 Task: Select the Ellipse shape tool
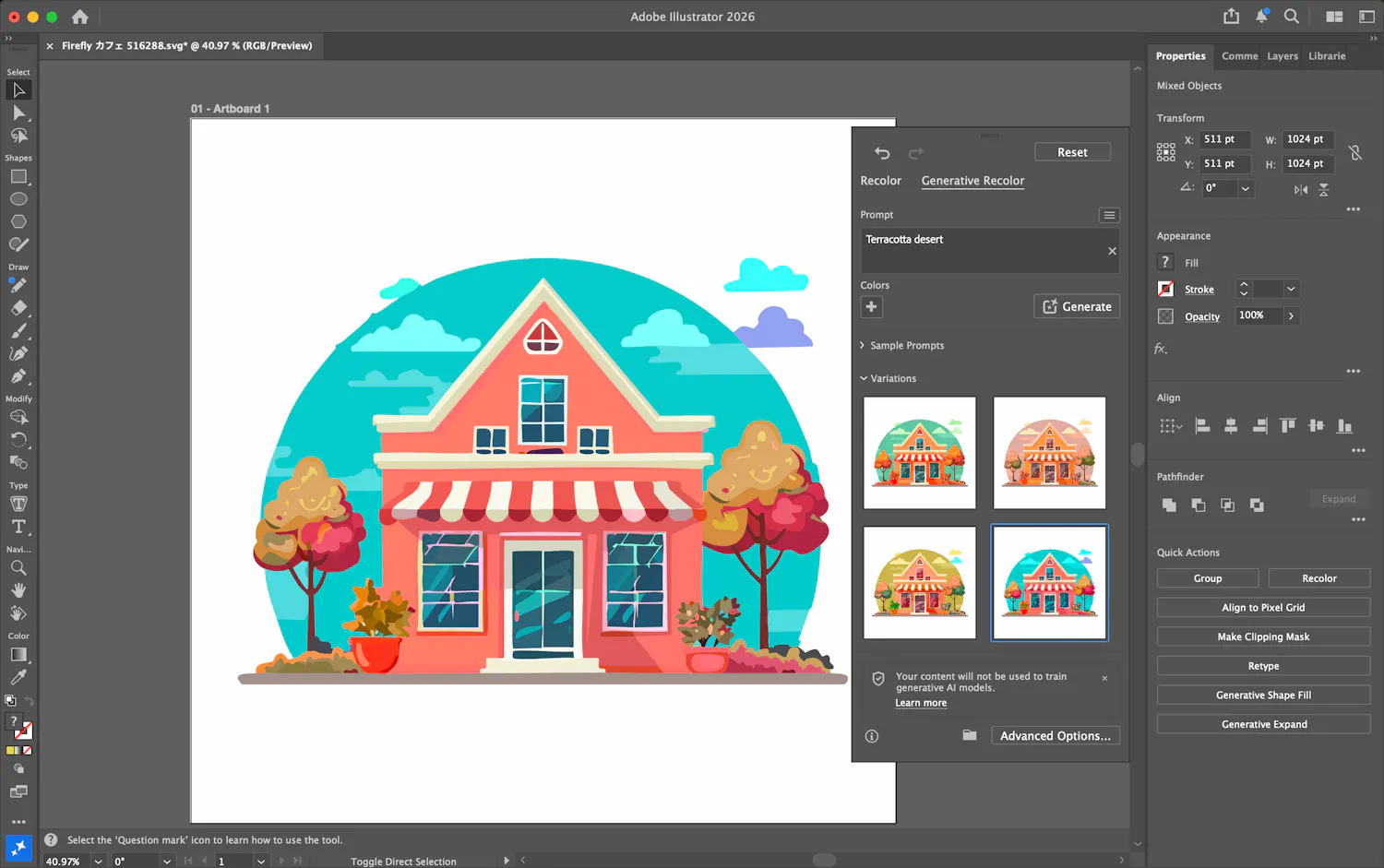[x=18, y=199]
